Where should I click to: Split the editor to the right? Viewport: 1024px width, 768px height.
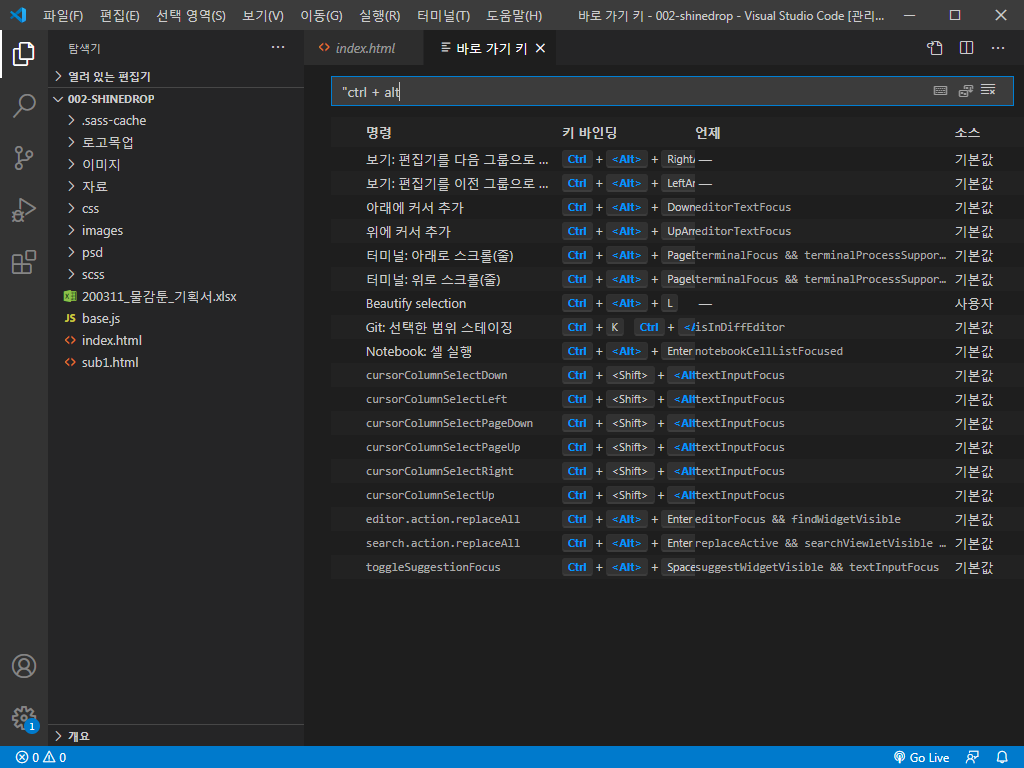(x=967, y=48)
